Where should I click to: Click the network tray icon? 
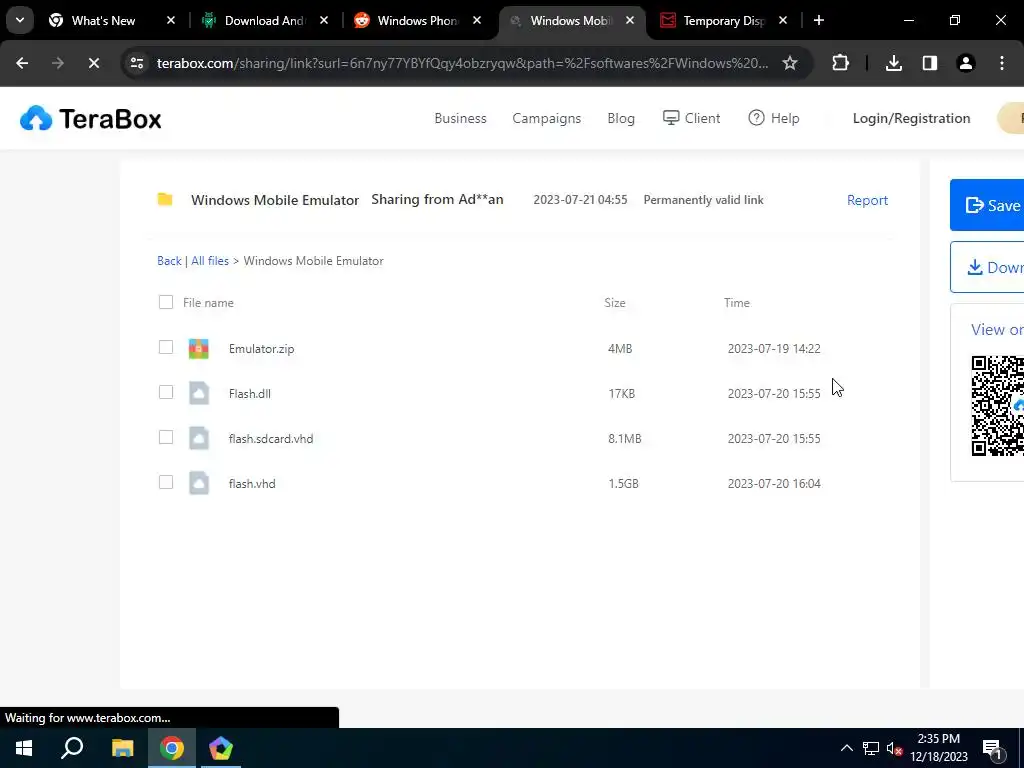pyautogui.click(x=871, y=748)
